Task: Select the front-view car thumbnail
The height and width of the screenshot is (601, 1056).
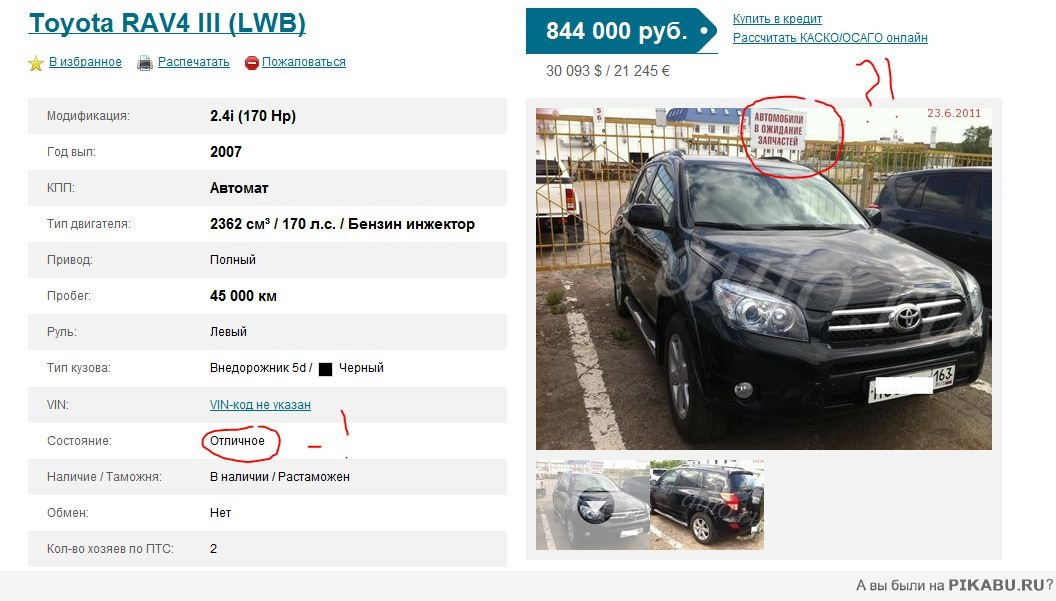Action: [593, 505]
